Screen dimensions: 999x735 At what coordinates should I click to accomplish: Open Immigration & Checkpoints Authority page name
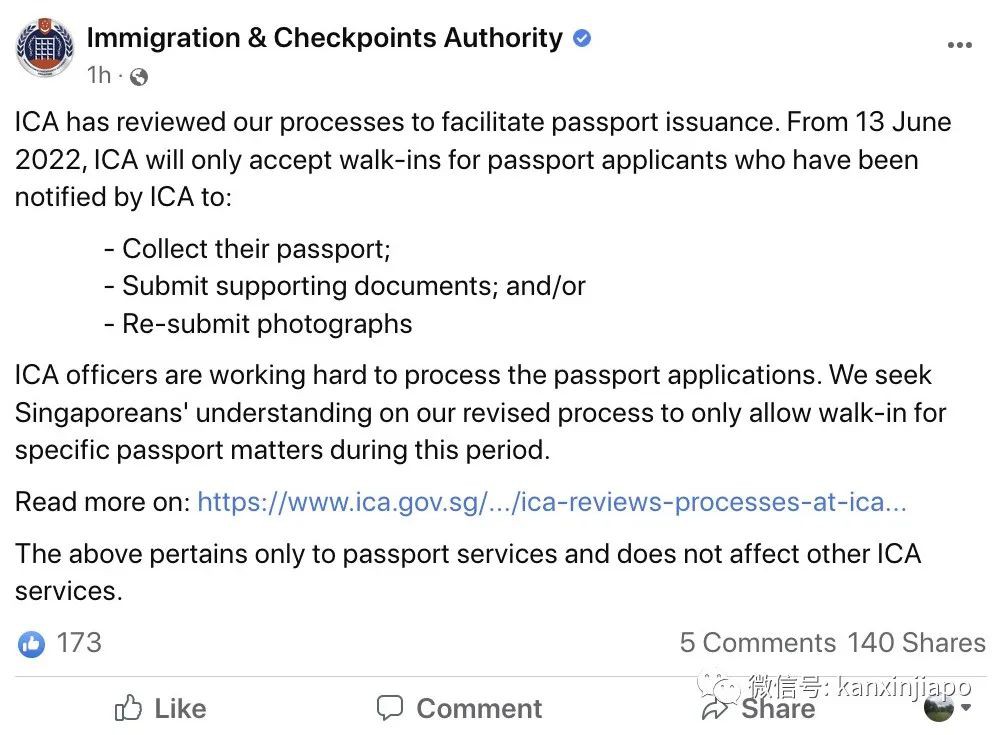[x=324, y=38]
